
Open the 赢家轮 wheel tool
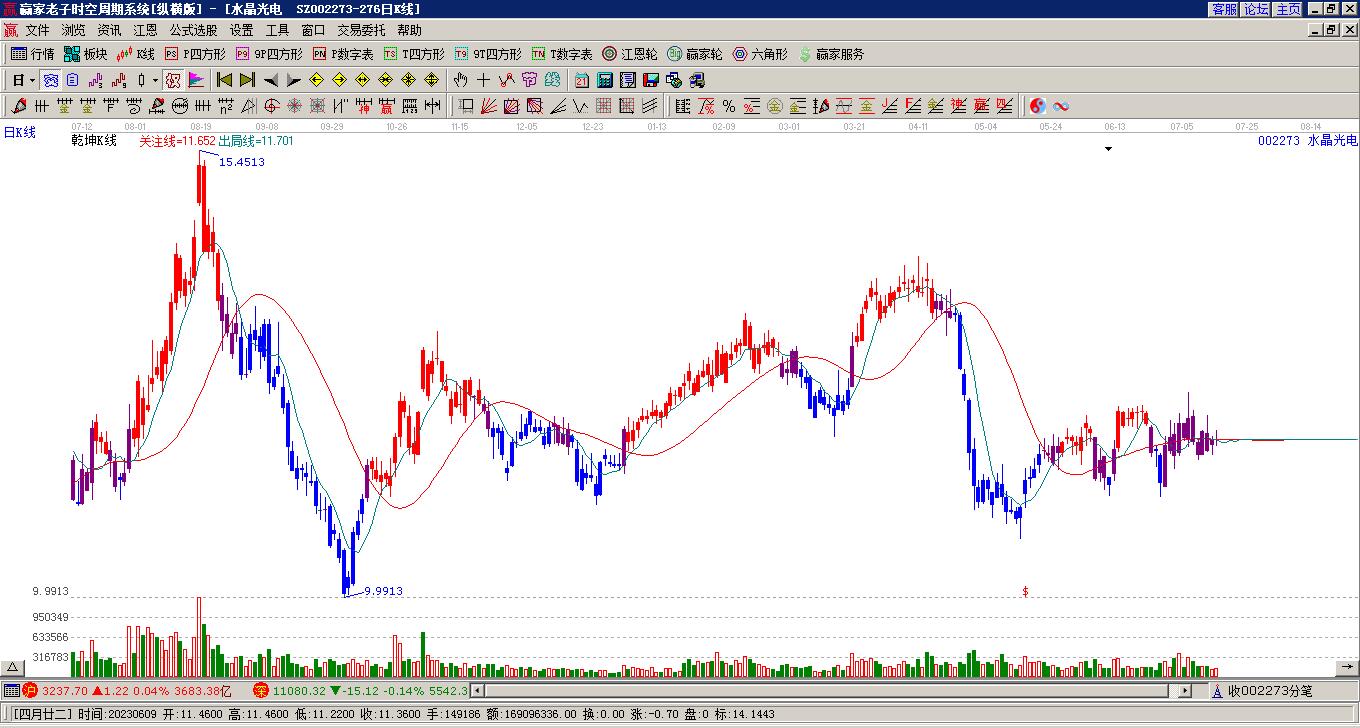tap(695, 54)
